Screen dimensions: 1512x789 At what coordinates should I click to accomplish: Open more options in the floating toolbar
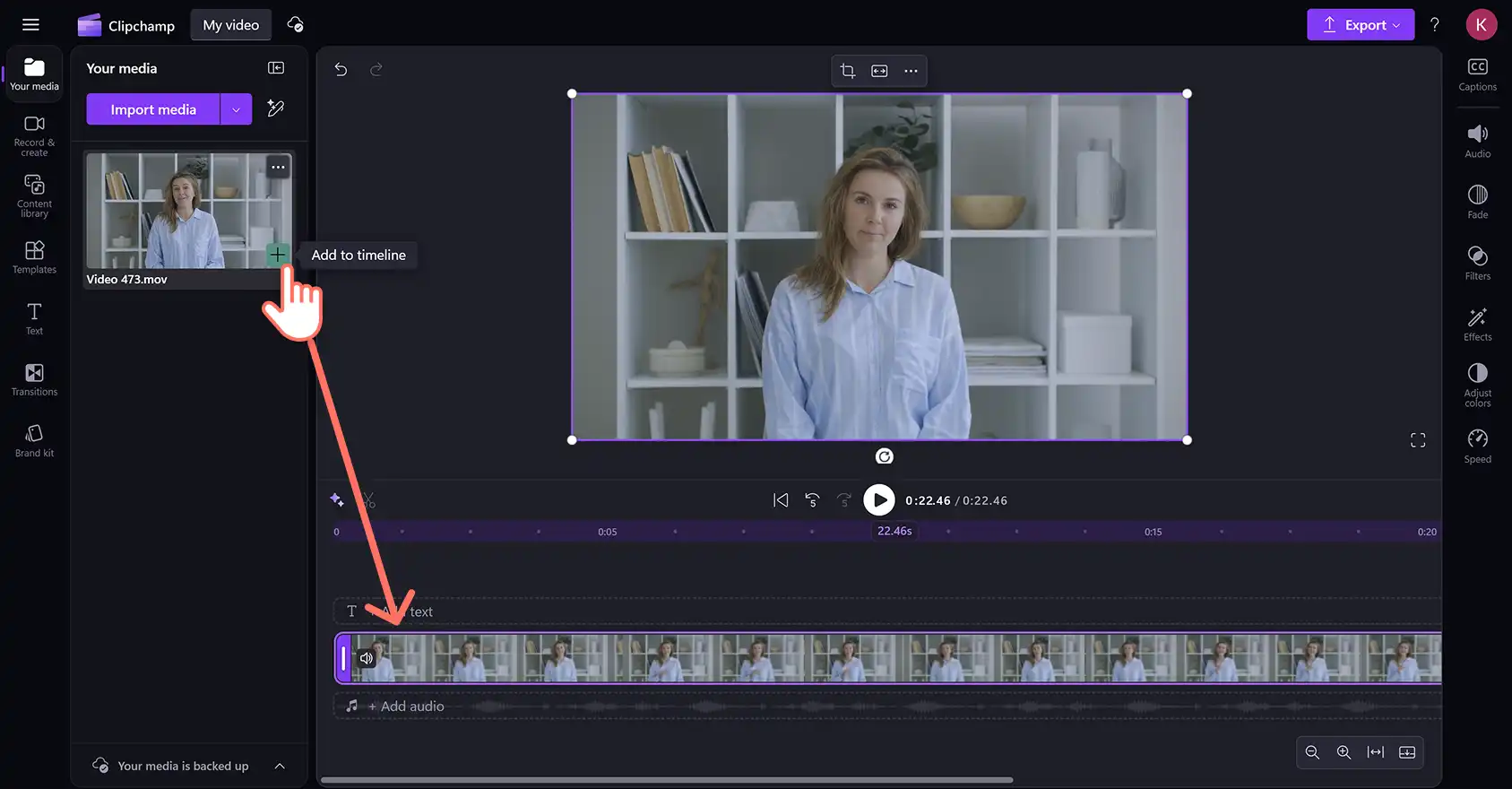click(911, 71)
